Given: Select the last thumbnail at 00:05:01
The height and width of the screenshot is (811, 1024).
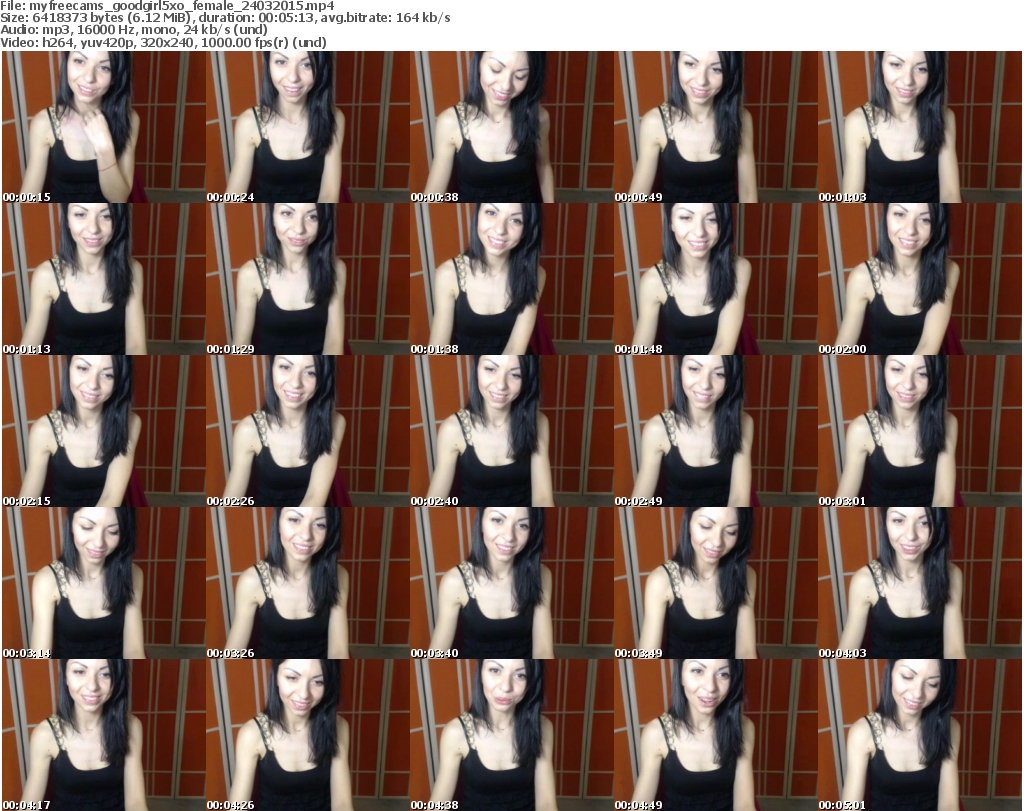Looking at the screenshot, I should tap(918, 735).
